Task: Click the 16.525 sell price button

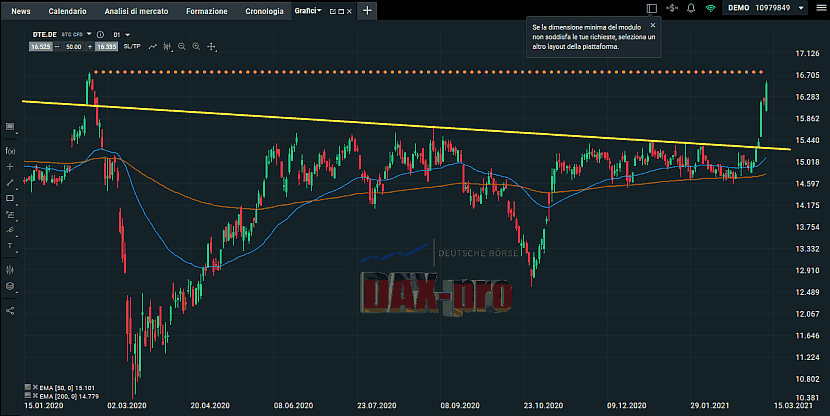Action: coord(40,47)
